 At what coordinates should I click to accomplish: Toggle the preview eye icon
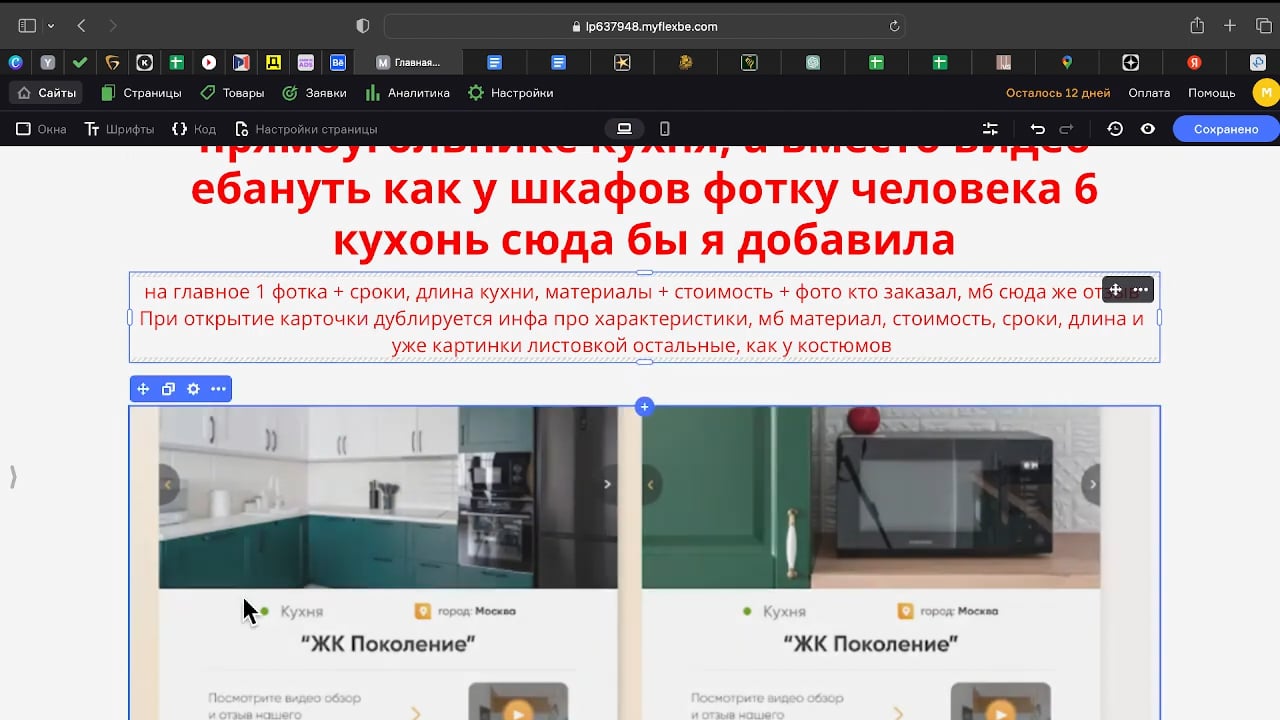[x=1148, y=129]
